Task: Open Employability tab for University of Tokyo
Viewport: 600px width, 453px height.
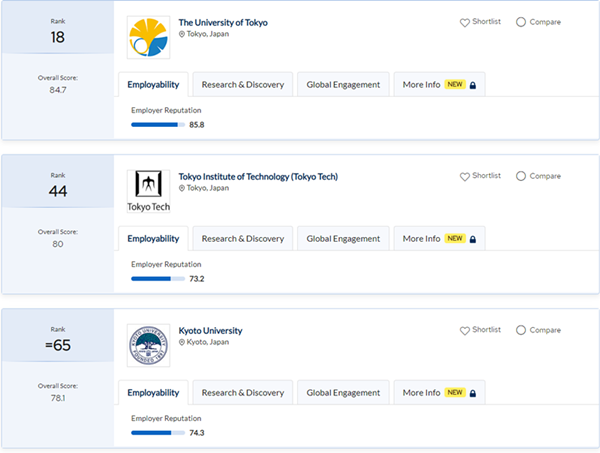Action: tap(153, 85)
